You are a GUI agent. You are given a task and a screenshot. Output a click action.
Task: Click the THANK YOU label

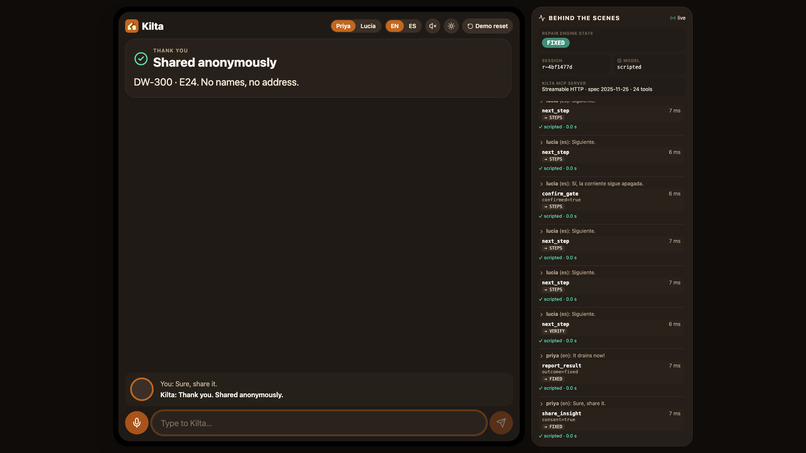coord(171,50)
